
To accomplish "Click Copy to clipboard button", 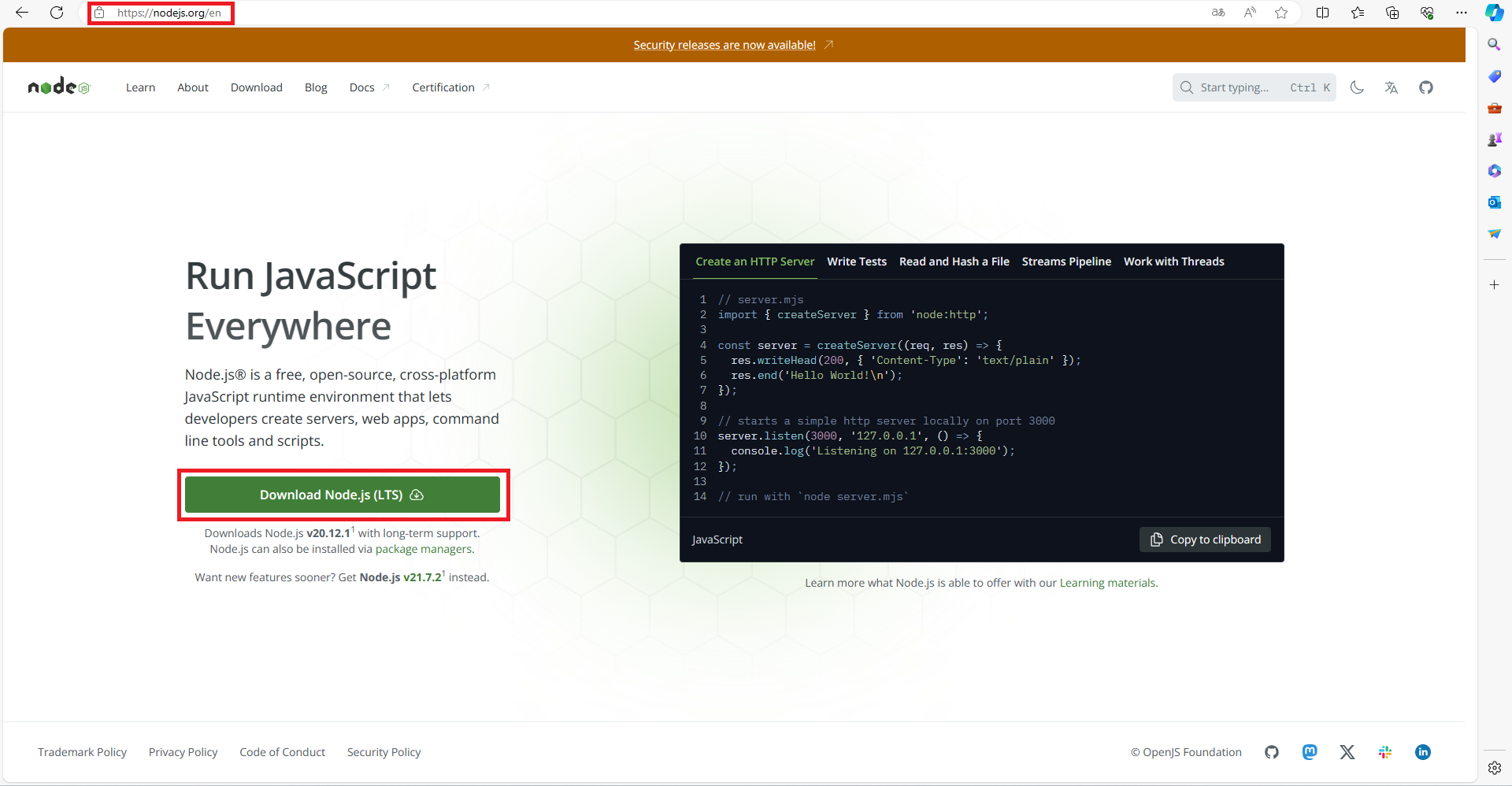I will [1205, 539].
